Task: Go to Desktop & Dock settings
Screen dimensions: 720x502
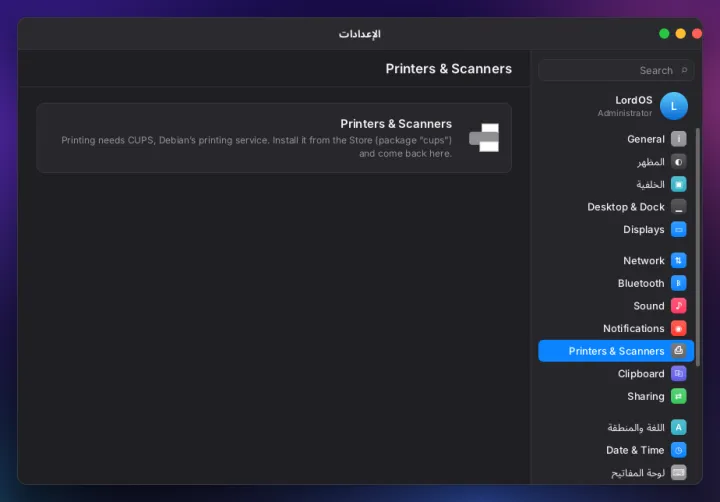Action: (x=616, y=207)
